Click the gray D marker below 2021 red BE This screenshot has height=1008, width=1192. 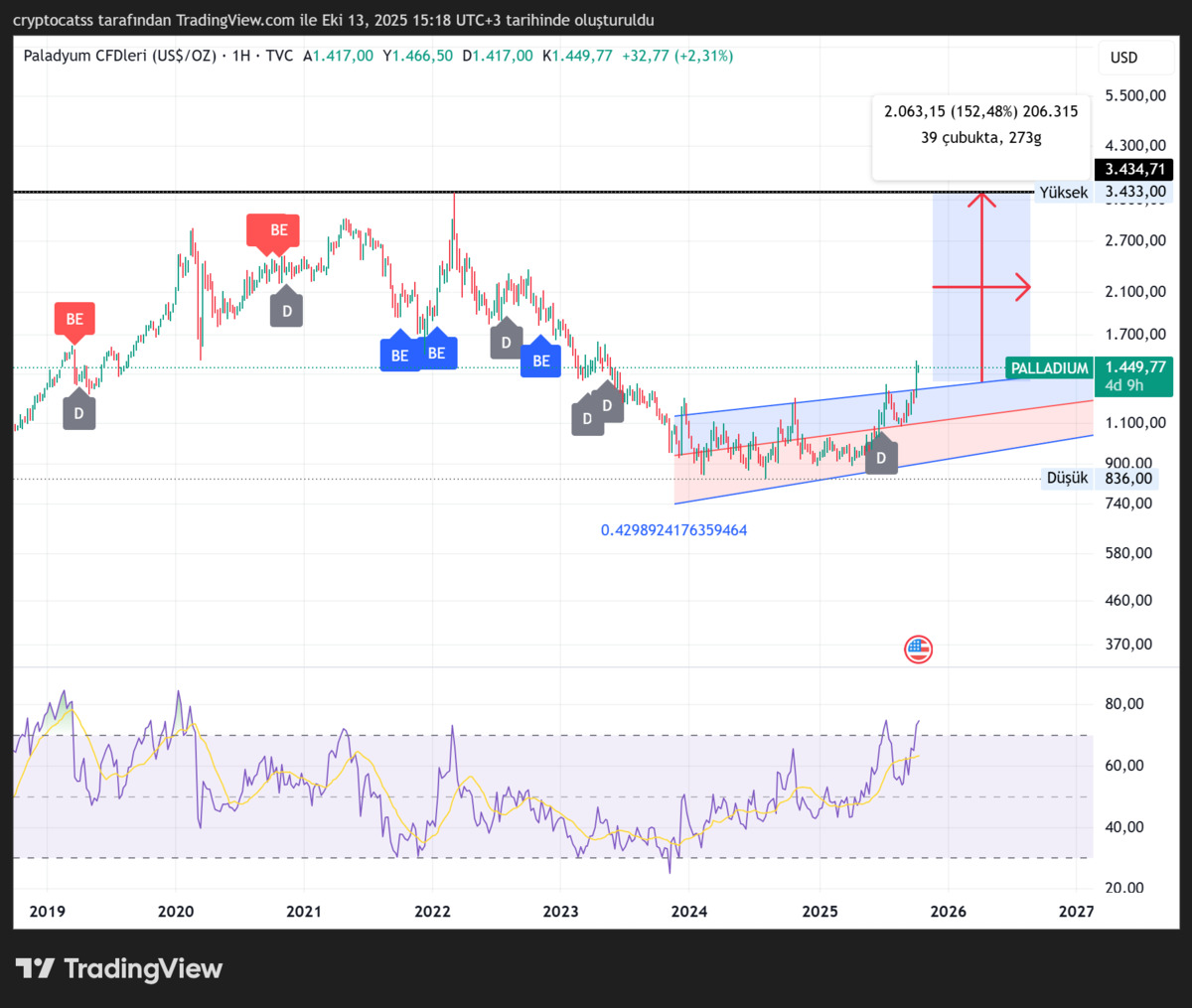coord(287,308)
